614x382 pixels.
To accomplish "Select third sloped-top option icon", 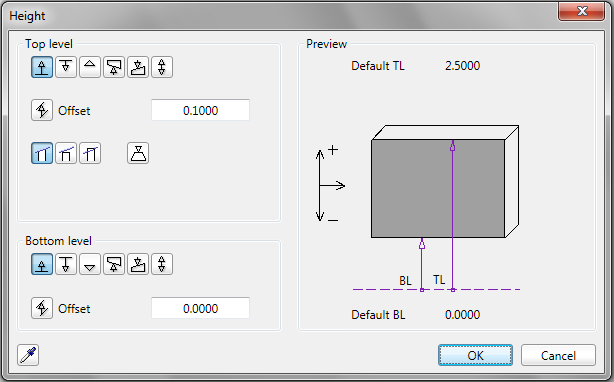I will tap(90, 153).
